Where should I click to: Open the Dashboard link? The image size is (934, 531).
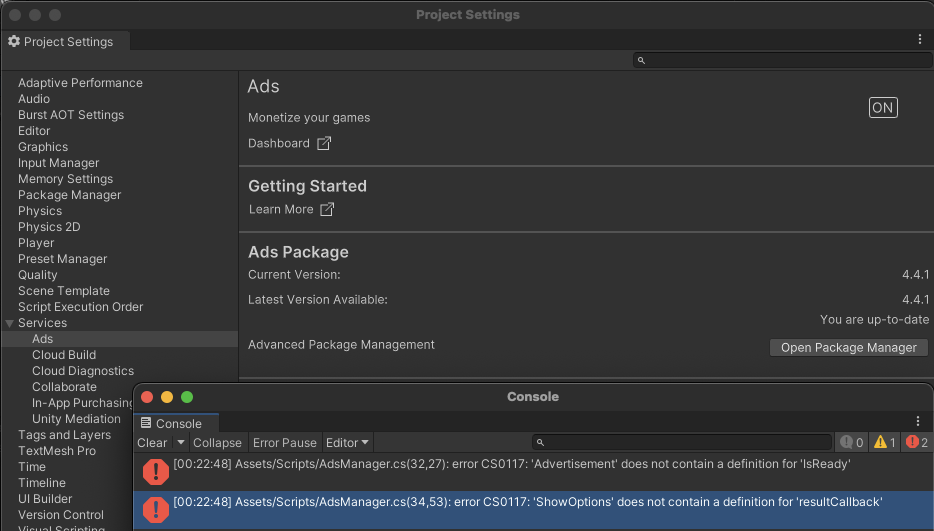click(279, 143)
